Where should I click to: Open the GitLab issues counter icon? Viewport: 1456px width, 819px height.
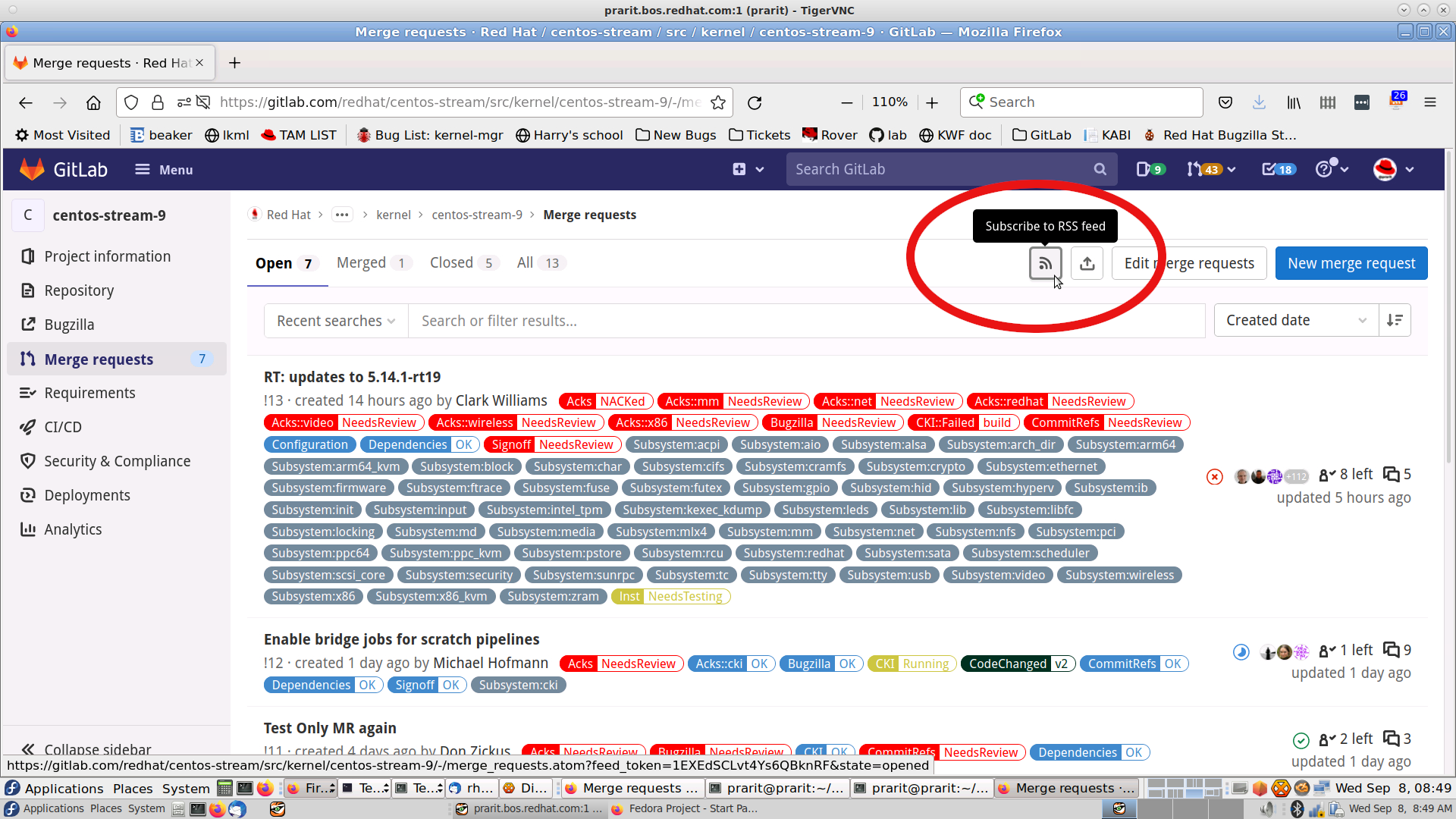(x=1150, y=169)
